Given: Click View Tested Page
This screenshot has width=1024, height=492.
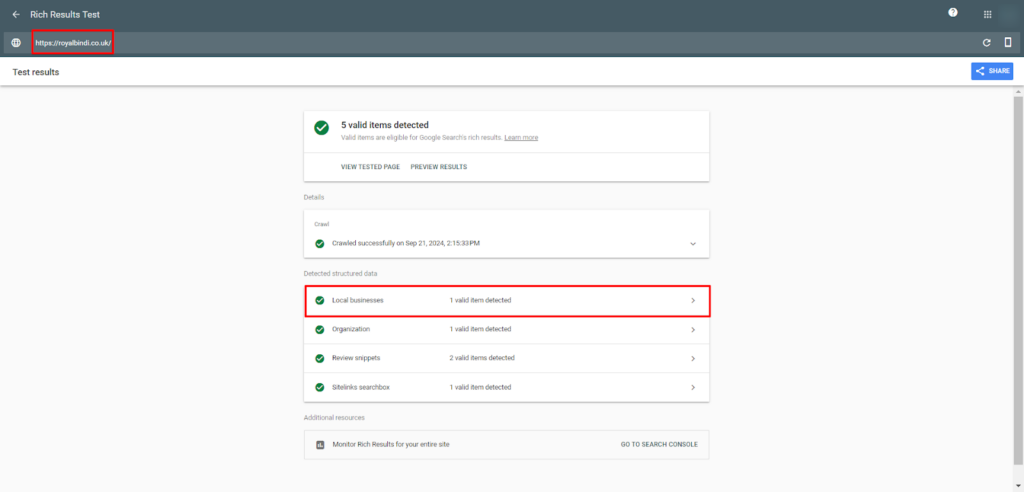Looking at the screenshot, I should pyautogui.click(x=370, y=167).
